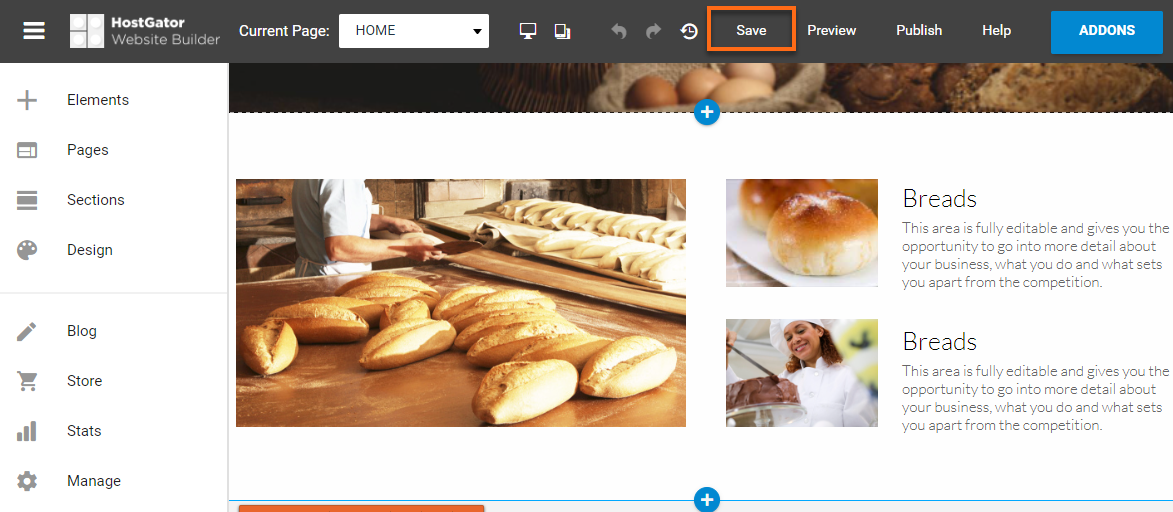Select the large bakery bread image
Screen dimensions: 1173x512
point(461,303)
